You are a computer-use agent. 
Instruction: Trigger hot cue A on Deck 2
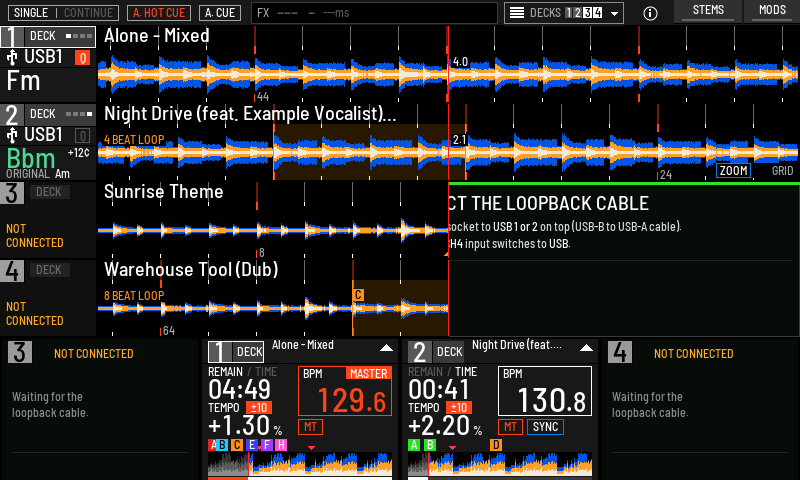coord(414,445)
